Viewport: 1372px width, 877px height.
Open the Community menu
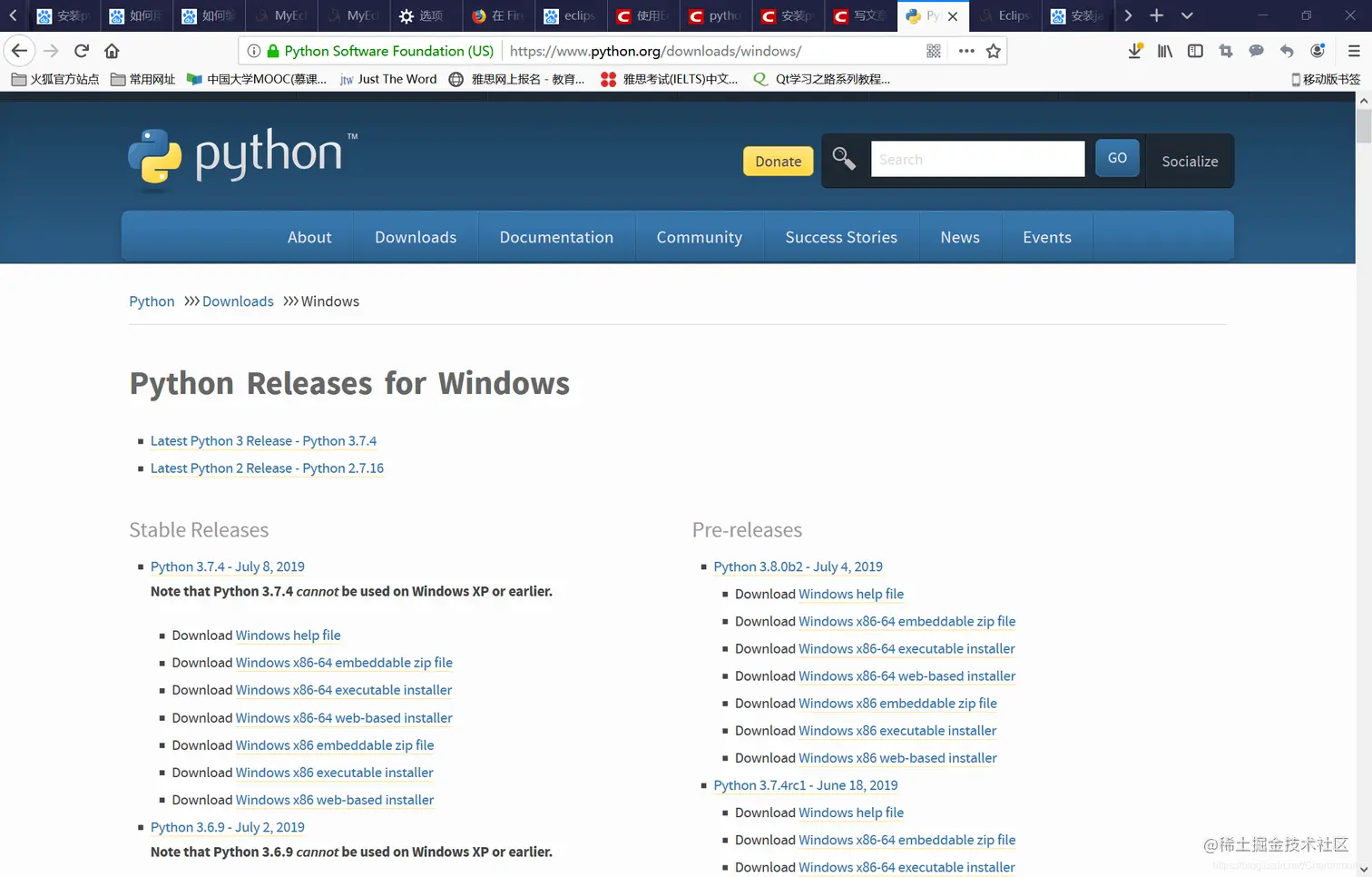click(x=700, y=237)
